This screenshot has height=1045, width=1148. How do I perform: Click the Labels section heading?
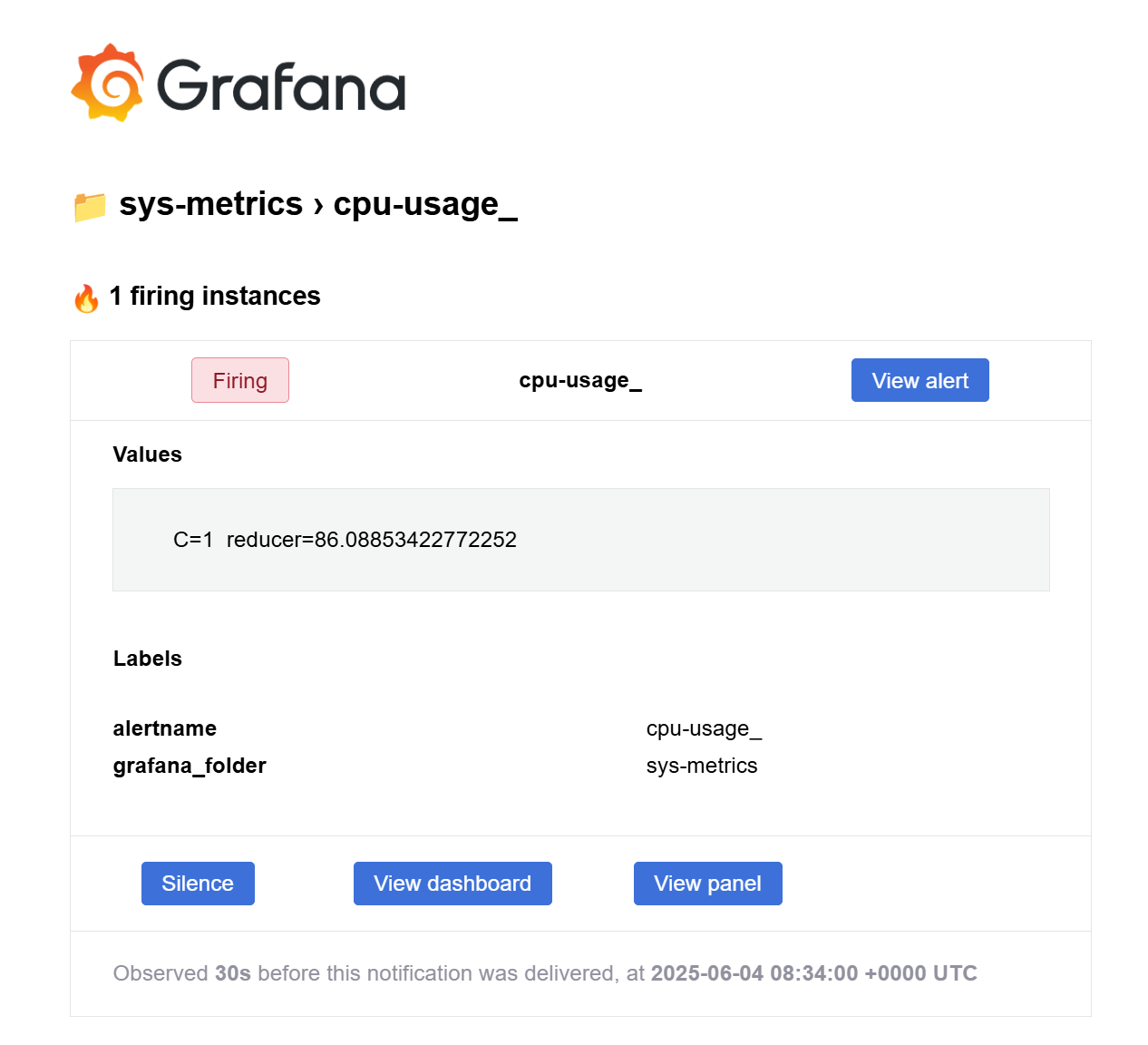coord(148,659)
